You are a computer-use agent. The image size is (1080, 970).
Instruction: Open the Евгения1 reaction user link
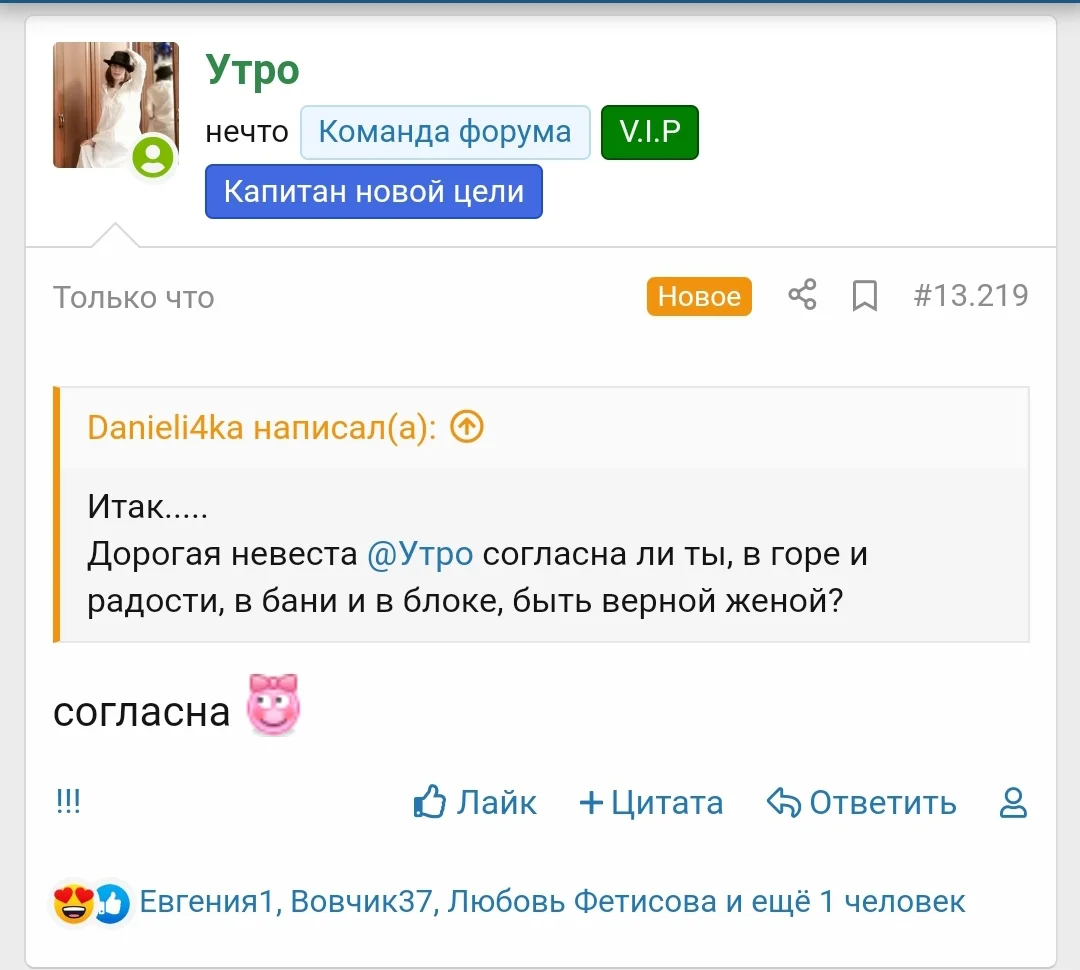[206, 902]
